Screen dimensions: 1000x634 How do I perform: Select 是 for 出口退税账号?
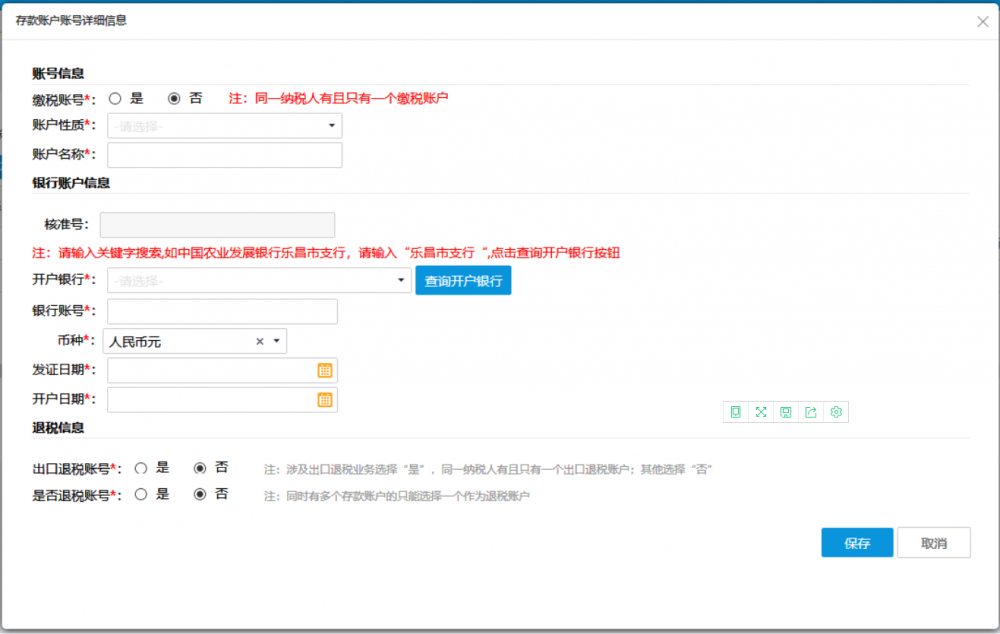point(141,468)
